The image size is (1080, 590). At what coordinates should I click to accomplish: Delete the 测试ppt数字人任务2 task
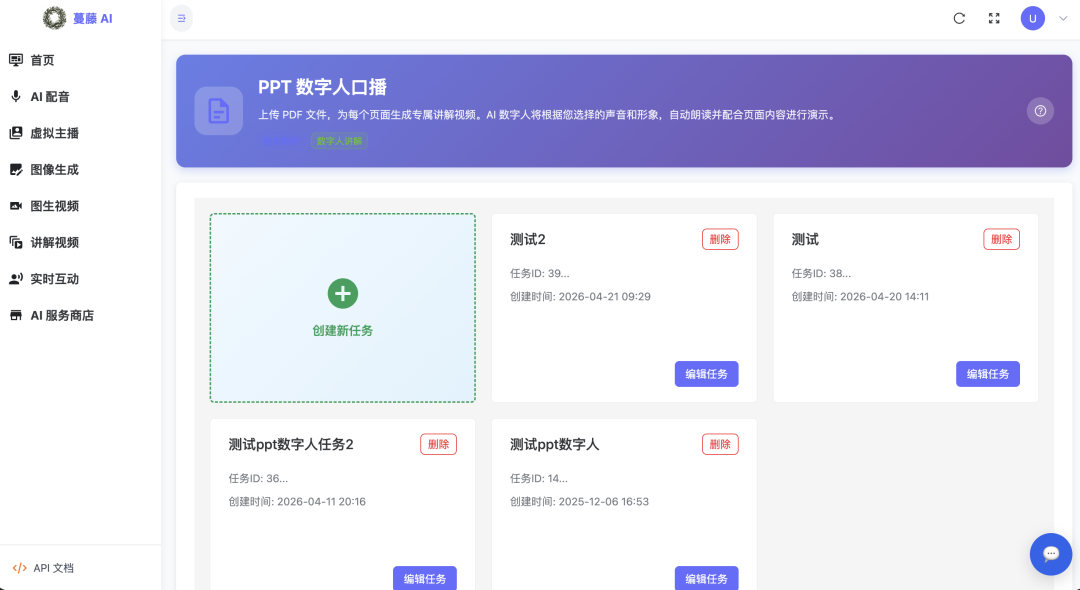(x=438, y=444)
